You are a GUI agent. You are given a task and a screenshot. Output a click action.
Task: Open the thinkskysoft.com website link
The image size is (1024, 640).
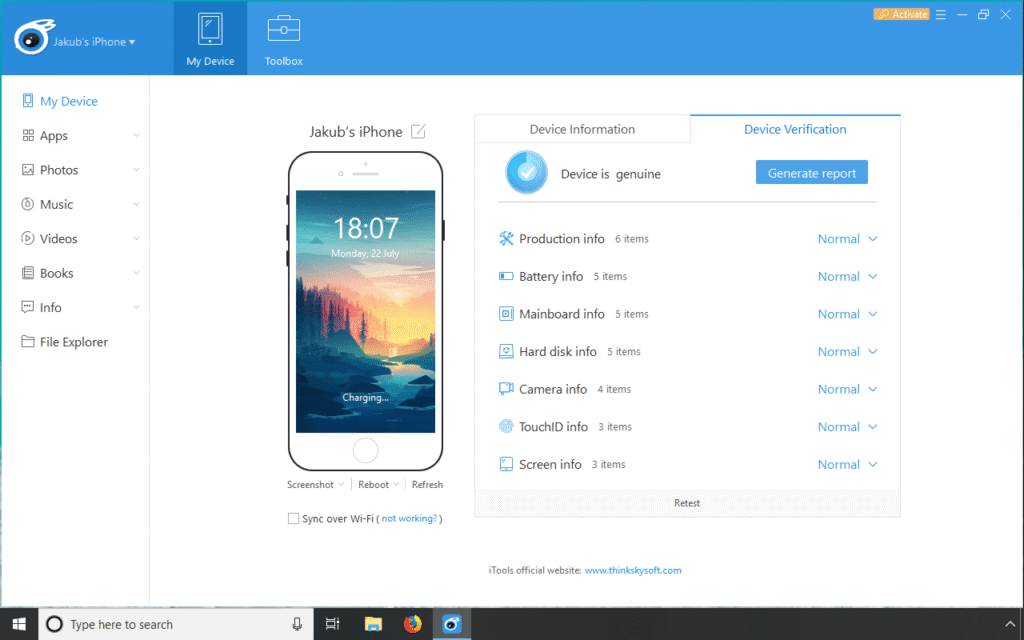pos(634,570)
